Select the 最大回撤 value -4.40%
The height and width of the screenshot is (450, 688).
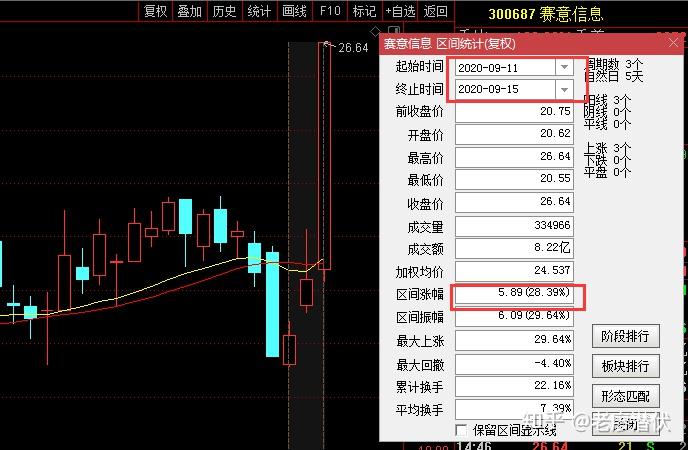514,364
